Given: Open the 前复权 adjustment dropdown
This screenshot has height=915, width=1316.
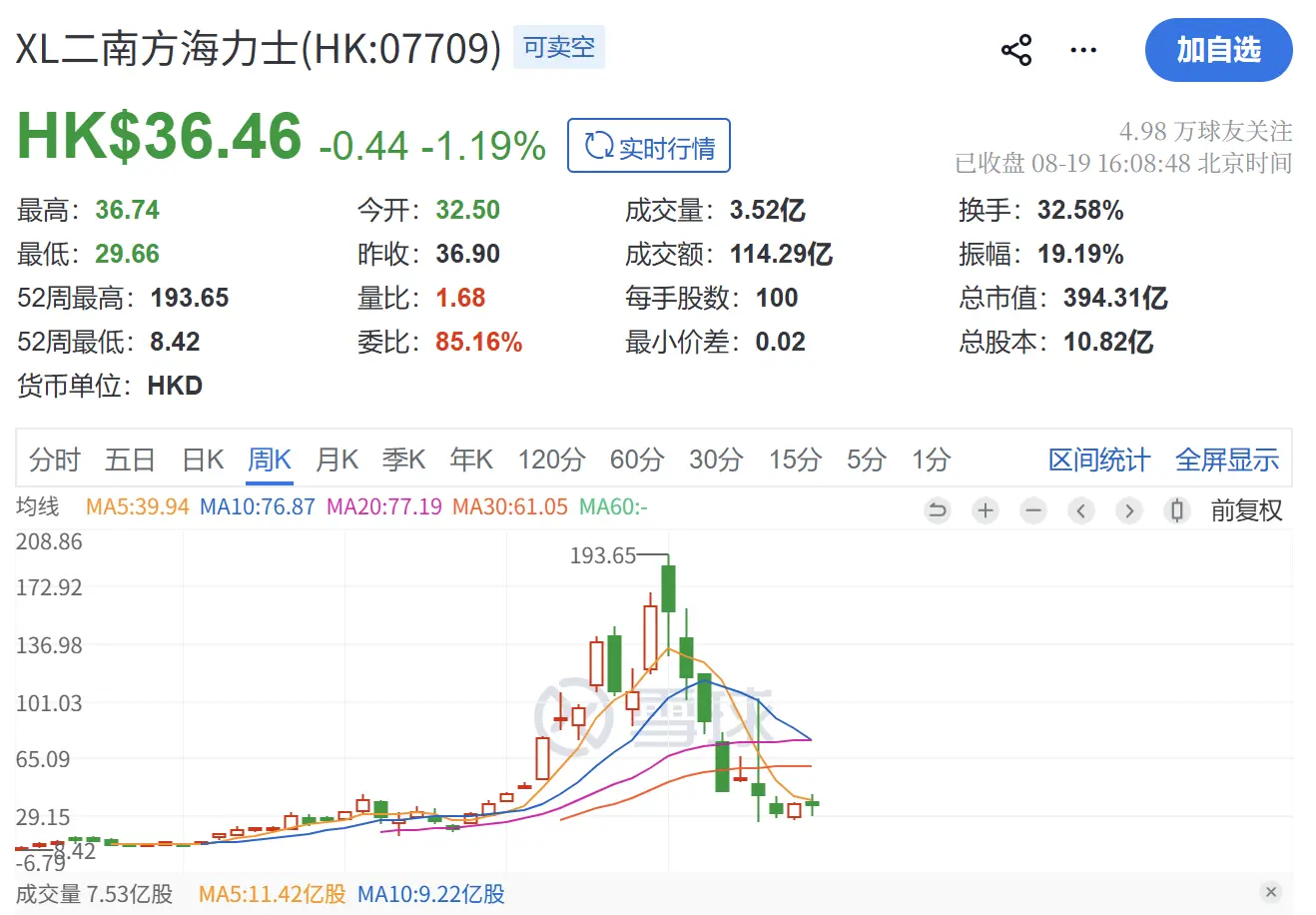Looking at the screenshot, I should coord(1246,510).
